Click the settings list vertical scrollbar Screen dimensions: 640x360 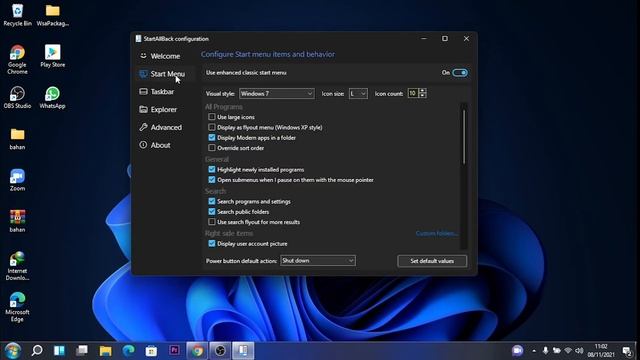pyautogui.click(x=463, y=137)
